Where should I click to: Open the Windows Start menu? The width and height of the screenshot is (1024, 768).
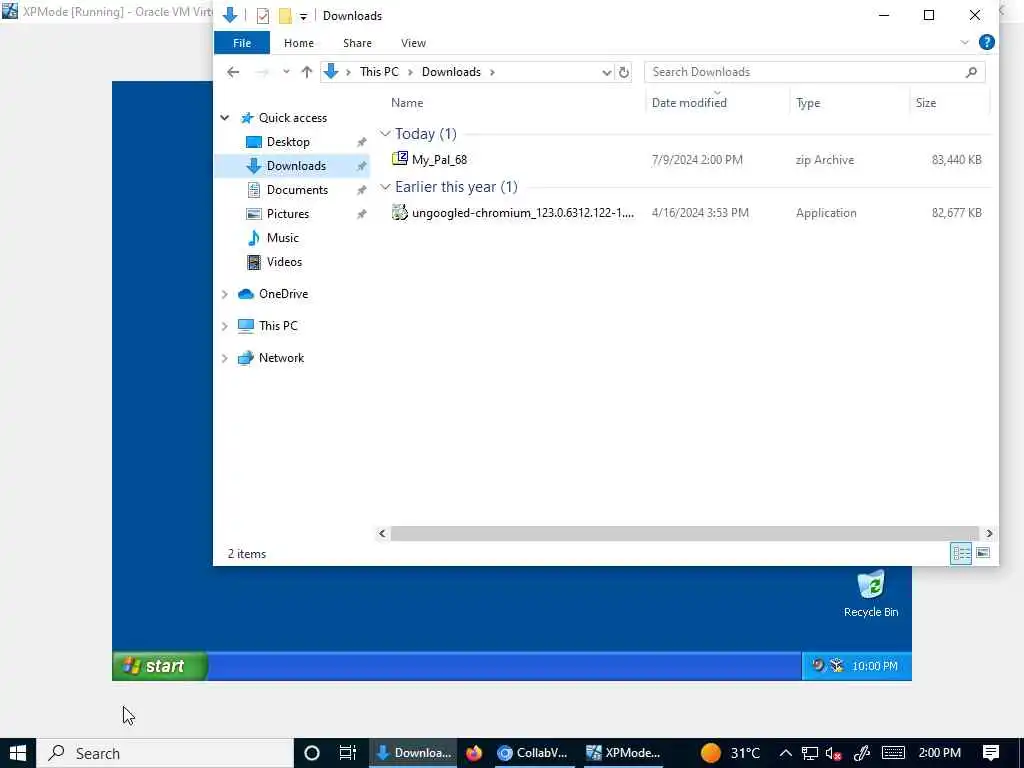click(18, 753)
